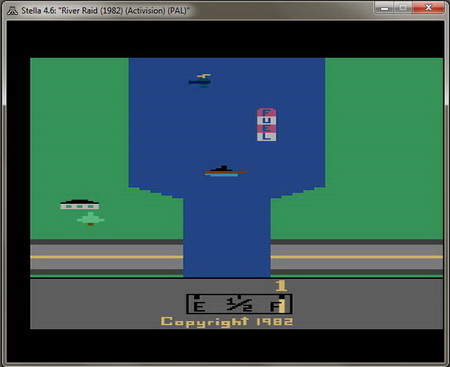
Task: Click the enemy ship on the river
Action: point(226,171)
